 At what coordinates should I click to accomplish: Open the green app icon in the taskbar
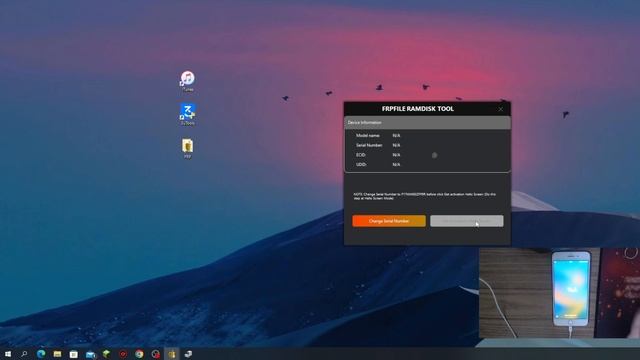tap(107, 354)
